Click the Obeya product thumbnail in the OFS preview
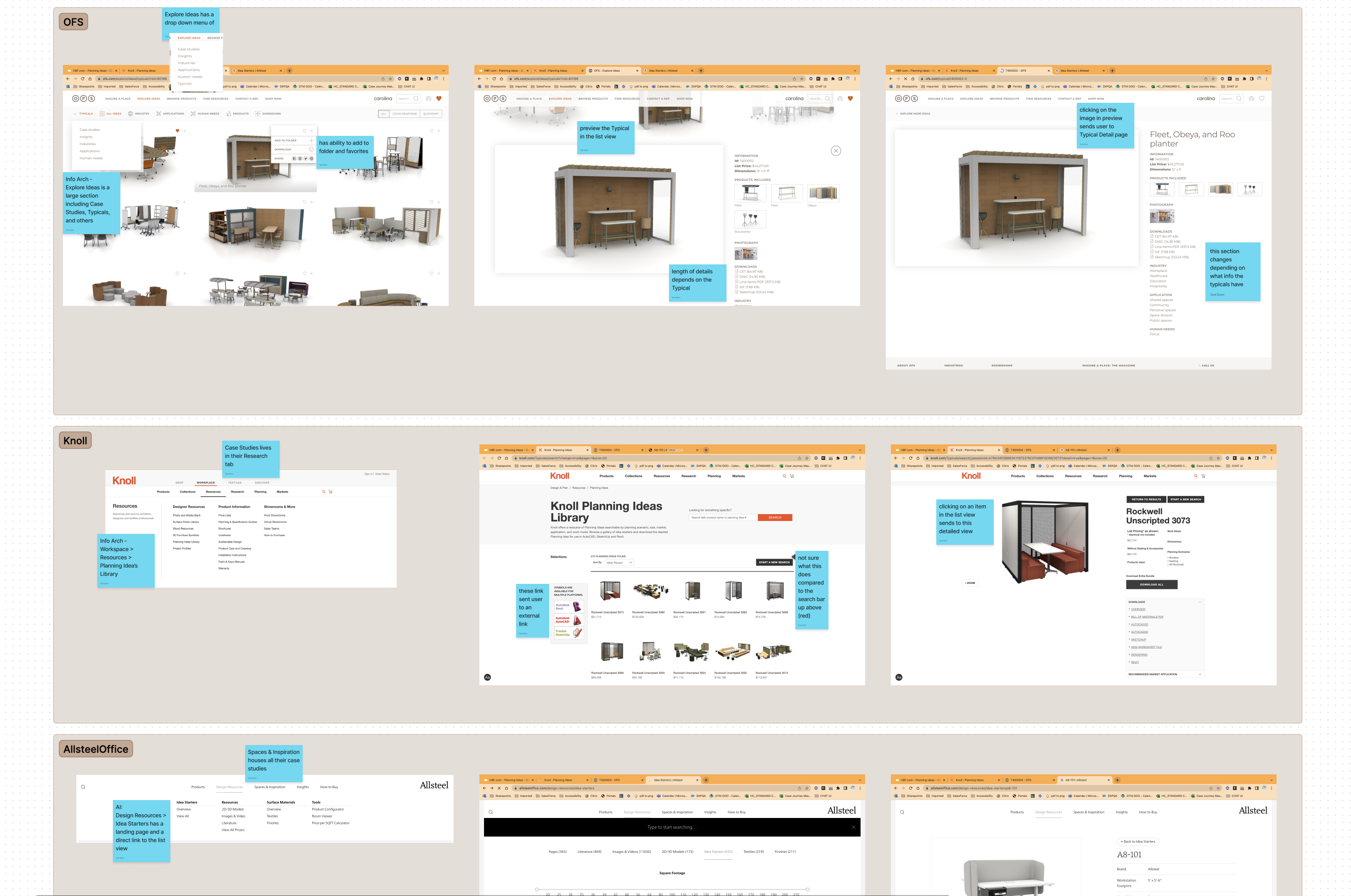 (823, 193)
